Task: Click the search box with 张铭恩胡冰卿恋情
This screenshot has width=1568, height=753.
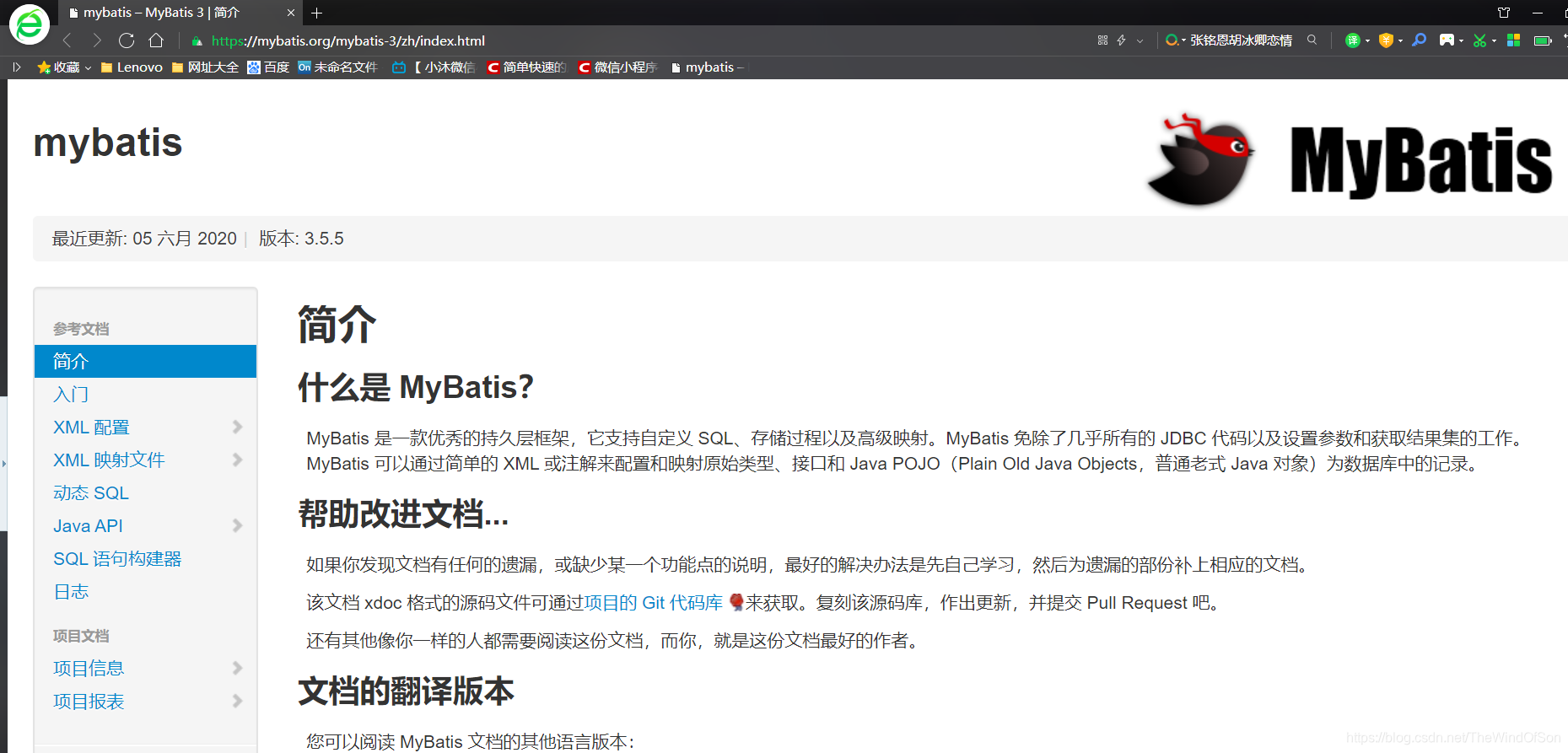Action: click(1241, 40)
